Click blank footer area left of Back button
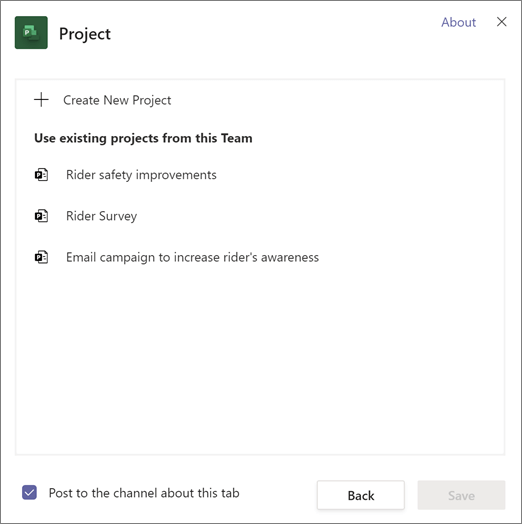 pyautogui.click(x=277, y=495)
